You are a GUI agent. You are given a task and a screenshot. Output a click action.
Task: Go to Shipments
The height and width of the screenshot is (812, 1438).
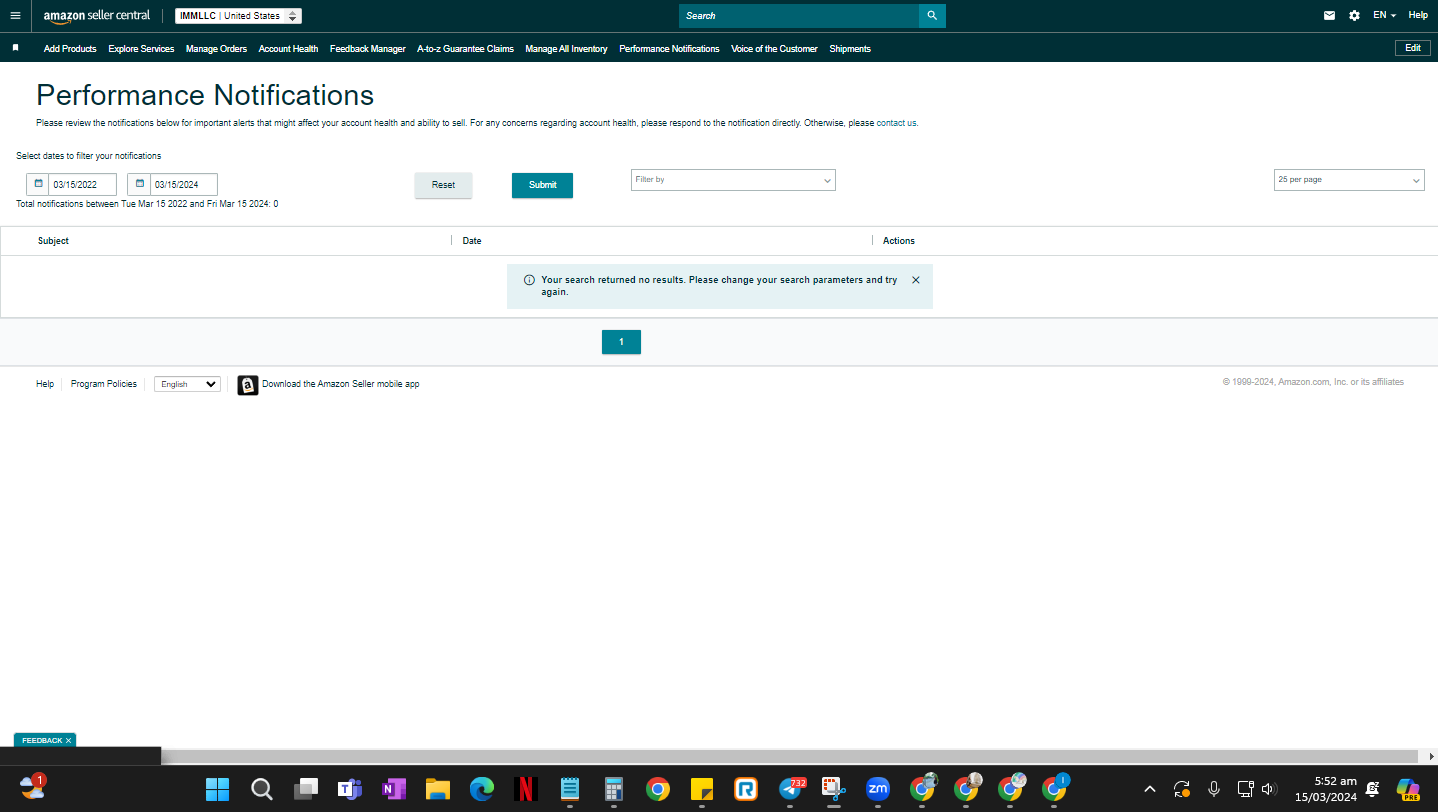click(850, 49)
